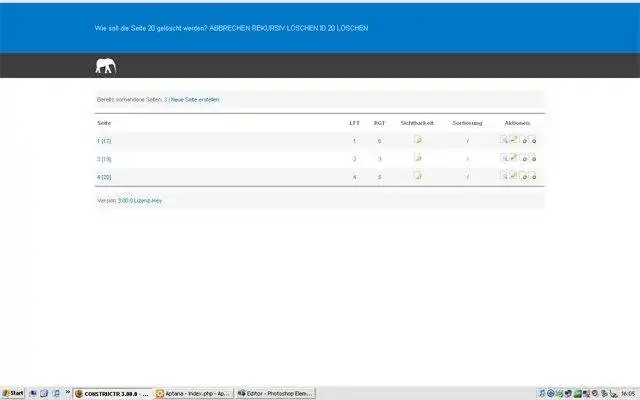Open page 3 [19] link
640x400 pixels.
tap(104, 159)
